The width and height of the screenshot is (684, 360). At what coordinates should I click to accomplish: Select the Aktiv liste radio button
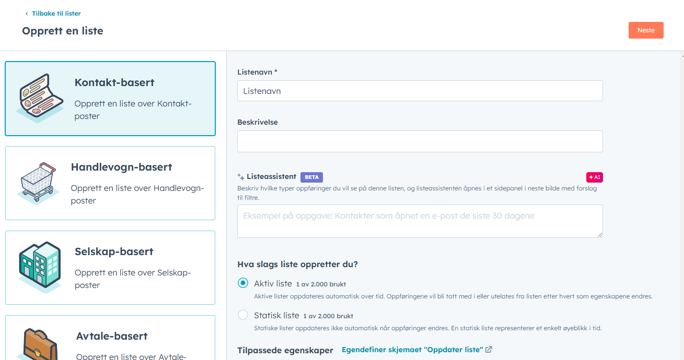(x=243, y=283)
